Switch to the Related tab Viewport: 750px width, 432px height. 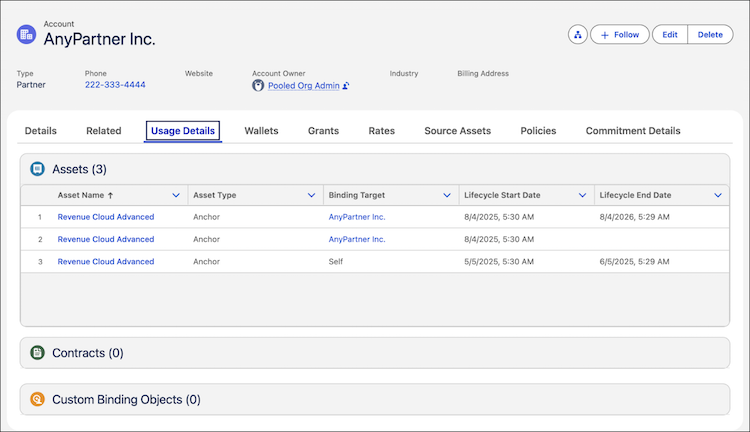click(x=104, y=131)
